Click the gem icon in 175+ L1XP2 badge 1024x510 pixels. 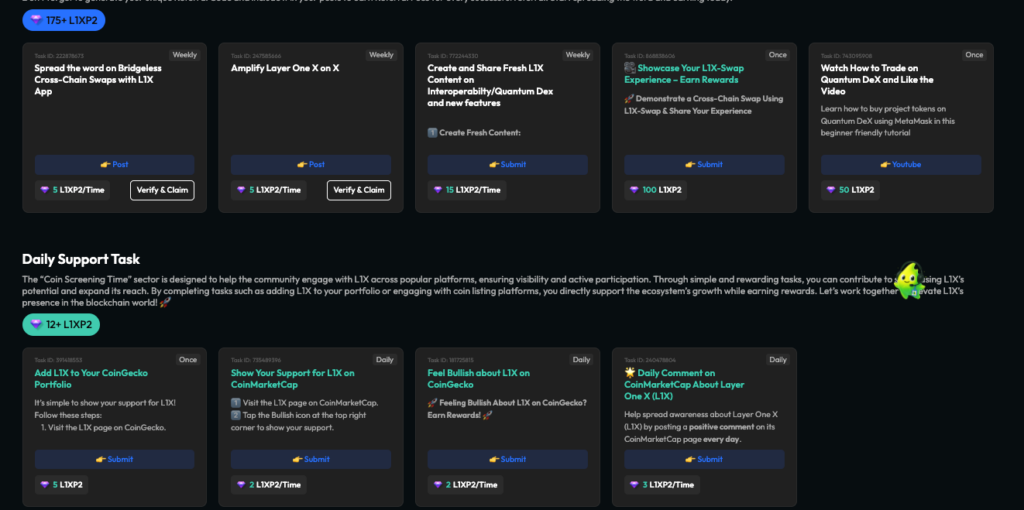tap(37, 19)
